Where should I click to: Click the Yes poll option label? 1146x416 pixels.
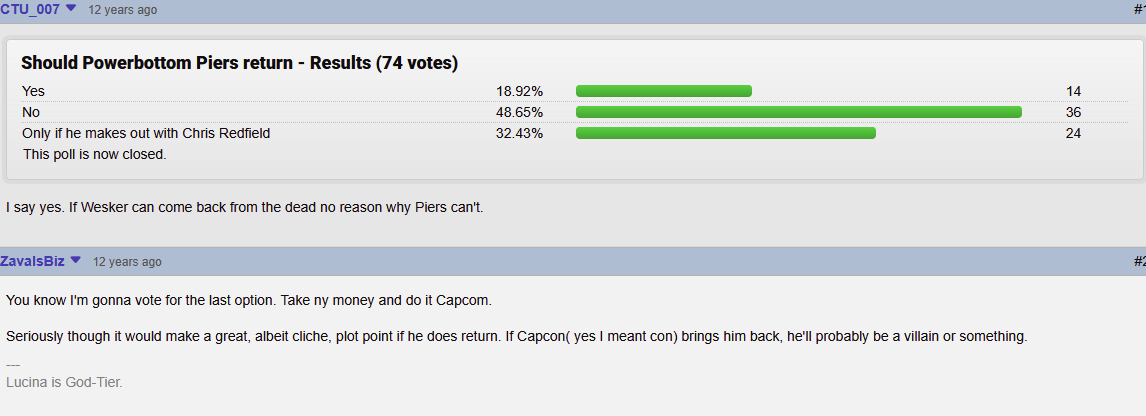pyautogui.click(x=34, y=91)
